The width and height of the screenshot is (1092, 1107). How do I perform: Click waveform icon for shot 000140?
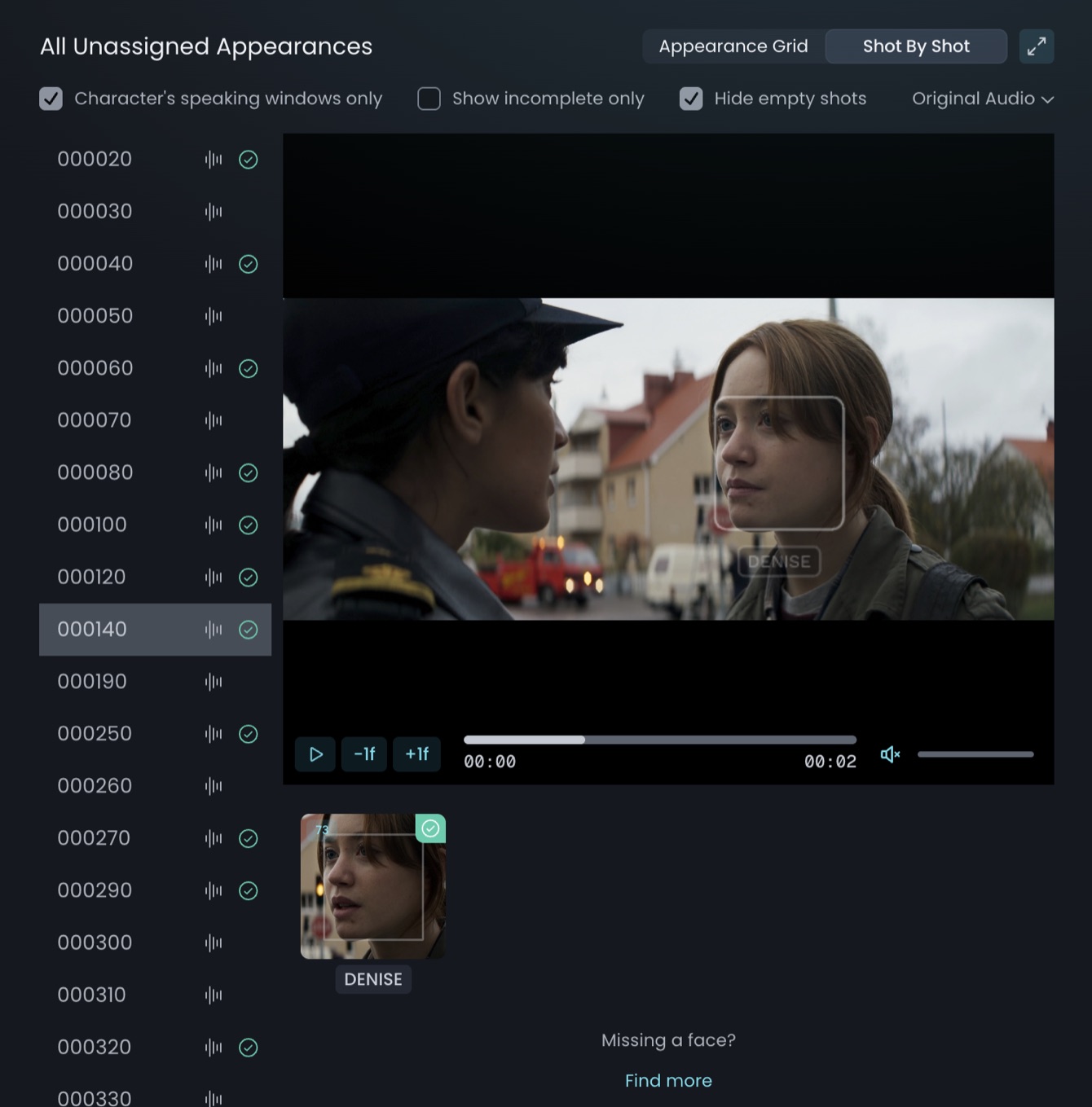(214, 630)
